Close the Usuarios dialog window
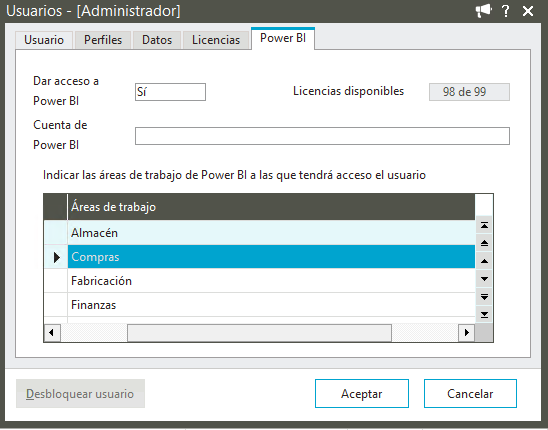Viewport: 548px width, 430px height. pyautogui.click(x=528, y=11)
